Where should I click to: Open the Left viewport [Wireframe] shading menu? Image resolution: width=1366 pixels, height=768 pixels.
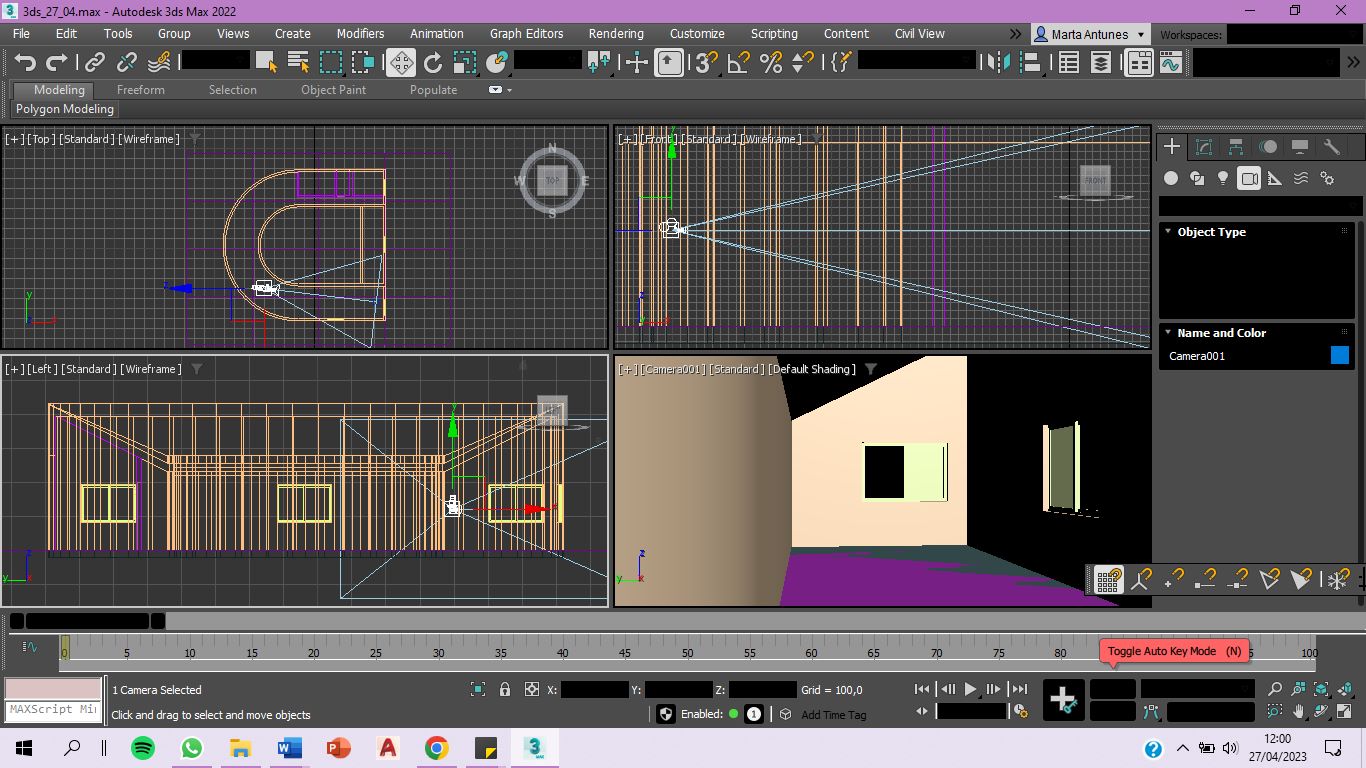pyautogui.click(x=150, y=369)
